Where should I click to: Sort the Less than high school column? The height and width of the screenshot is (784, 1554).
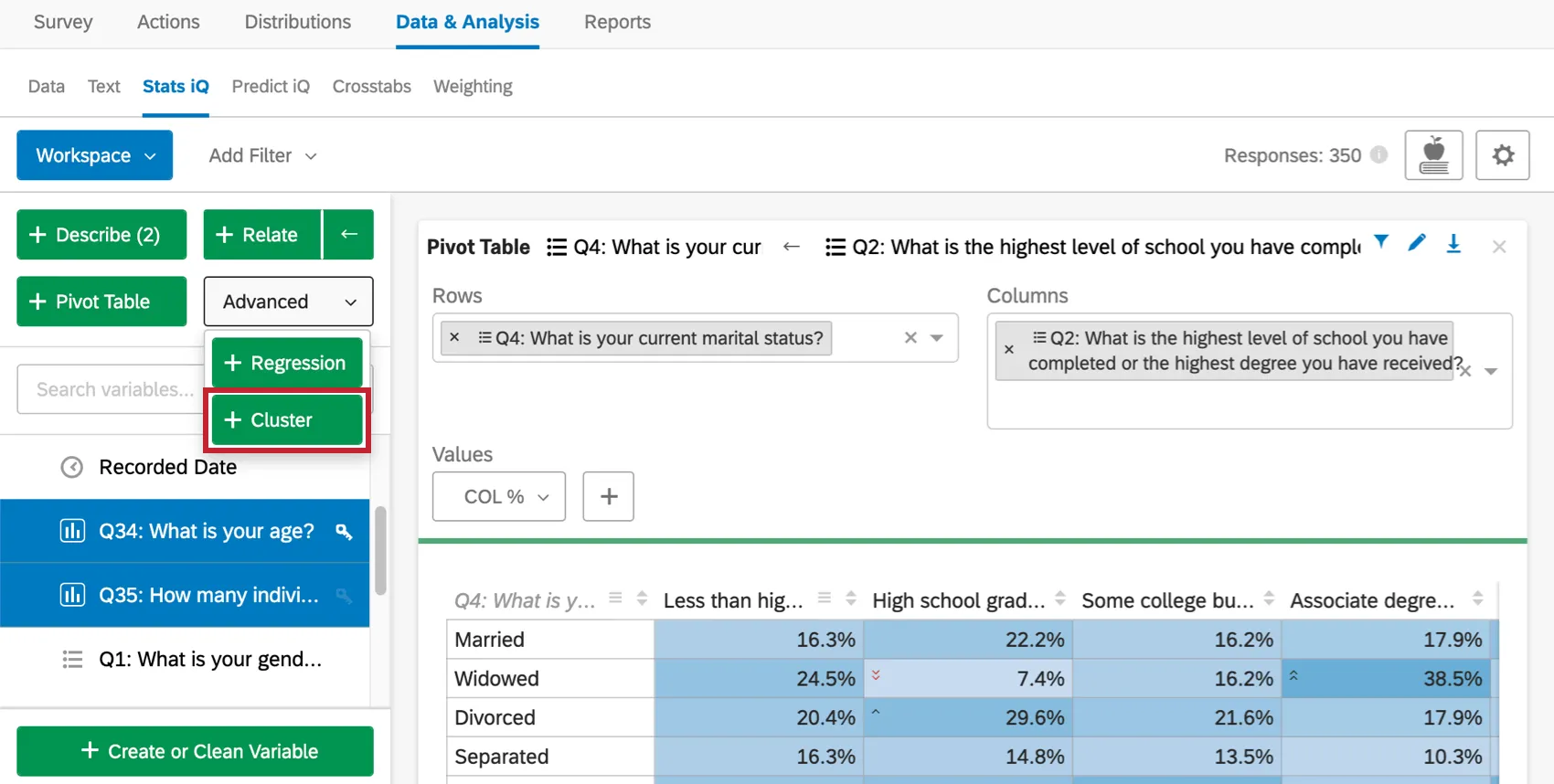tap(851, 599)
